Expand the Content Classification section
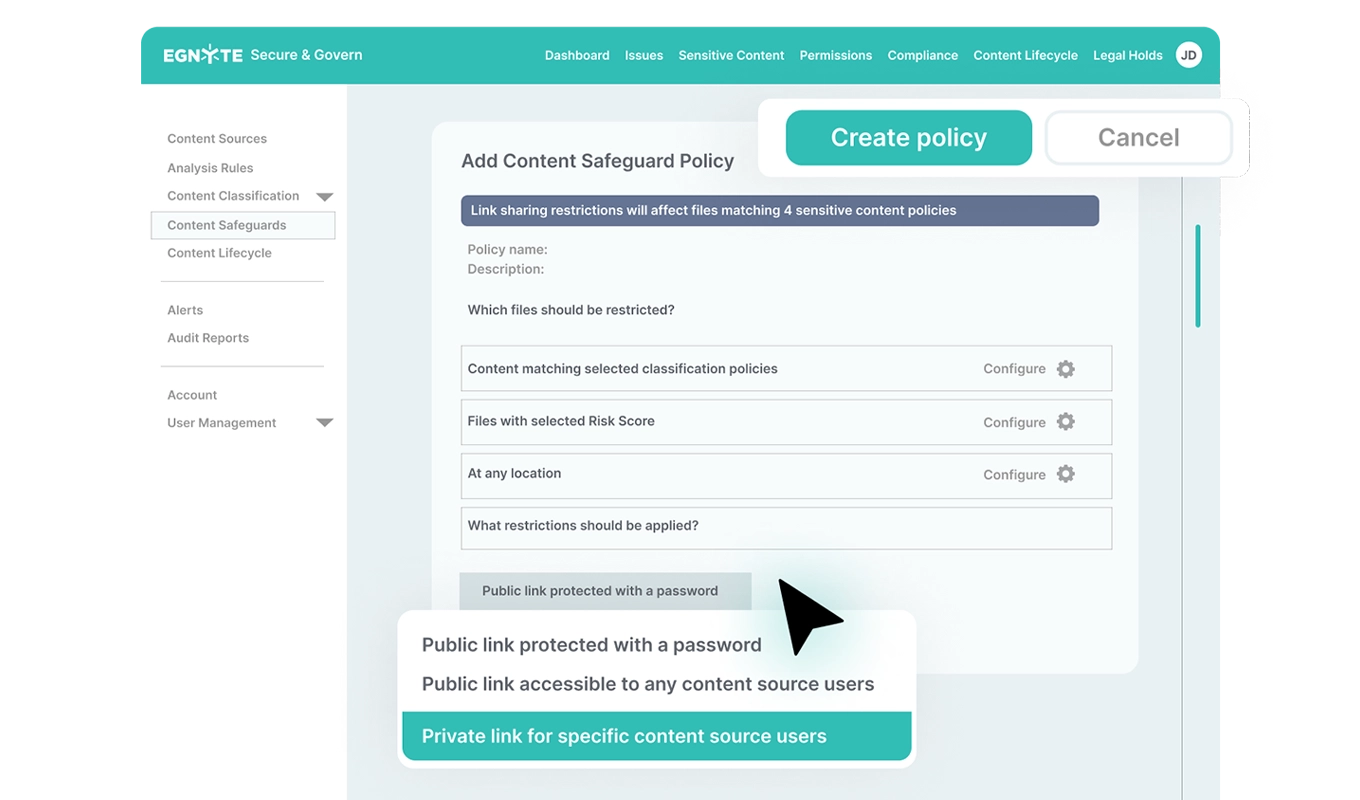 coord(324,196)
